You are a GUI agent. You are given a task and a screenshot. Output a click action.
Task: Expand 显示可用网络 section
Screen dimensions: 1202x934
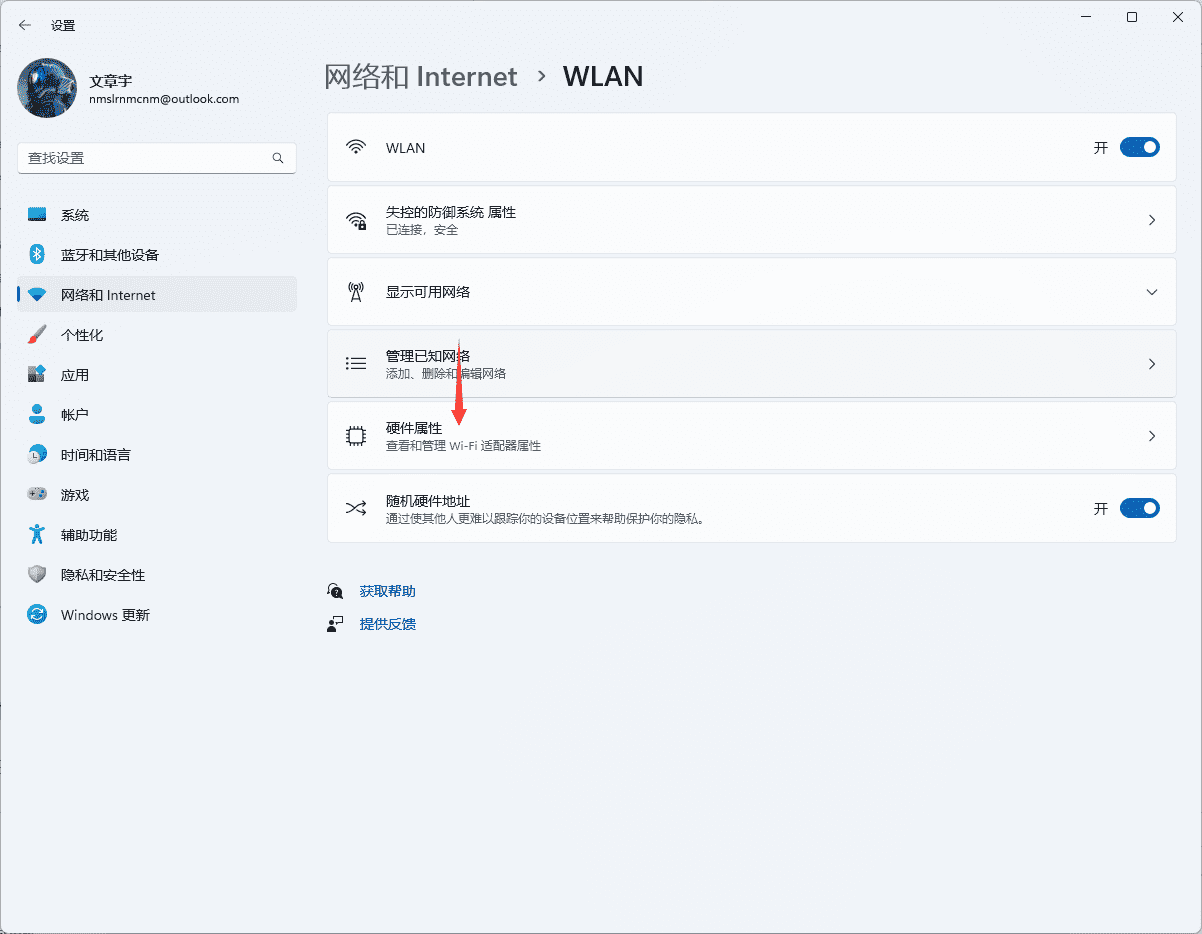point(1152,291)
